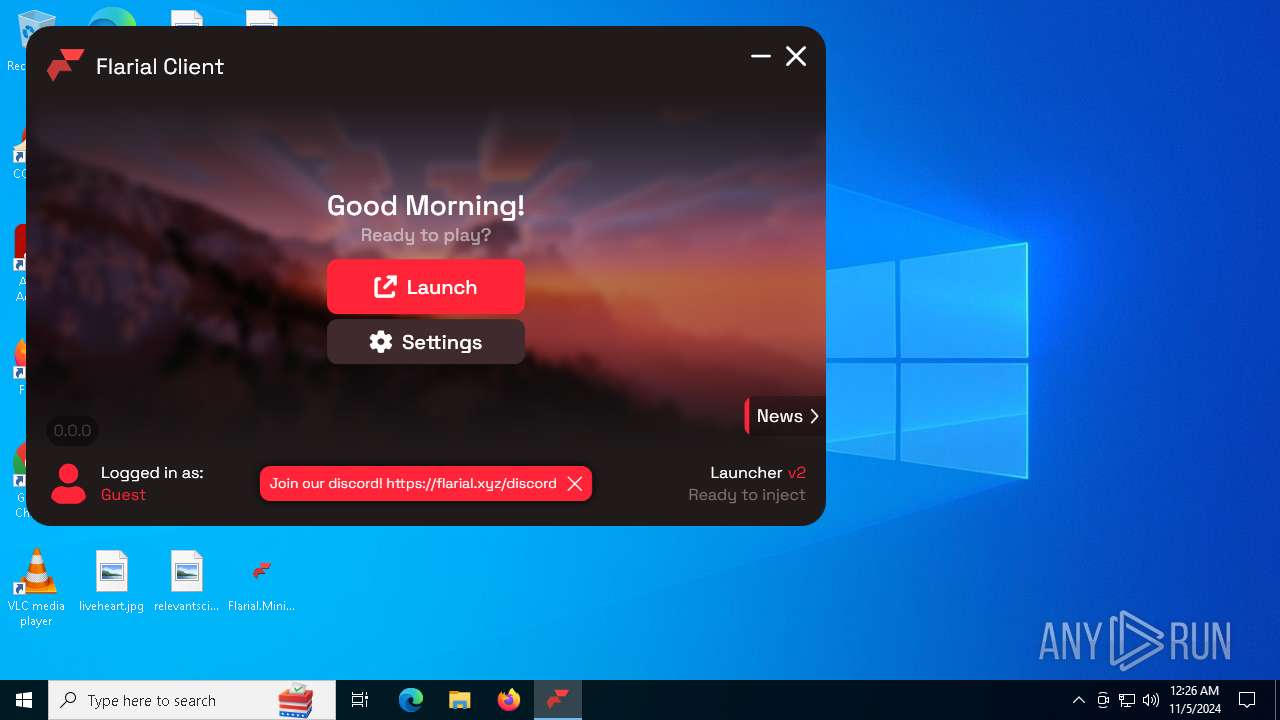Click the user avatar icon
The width and height of the screenshot is (1280, 720).
coord(68,484)
